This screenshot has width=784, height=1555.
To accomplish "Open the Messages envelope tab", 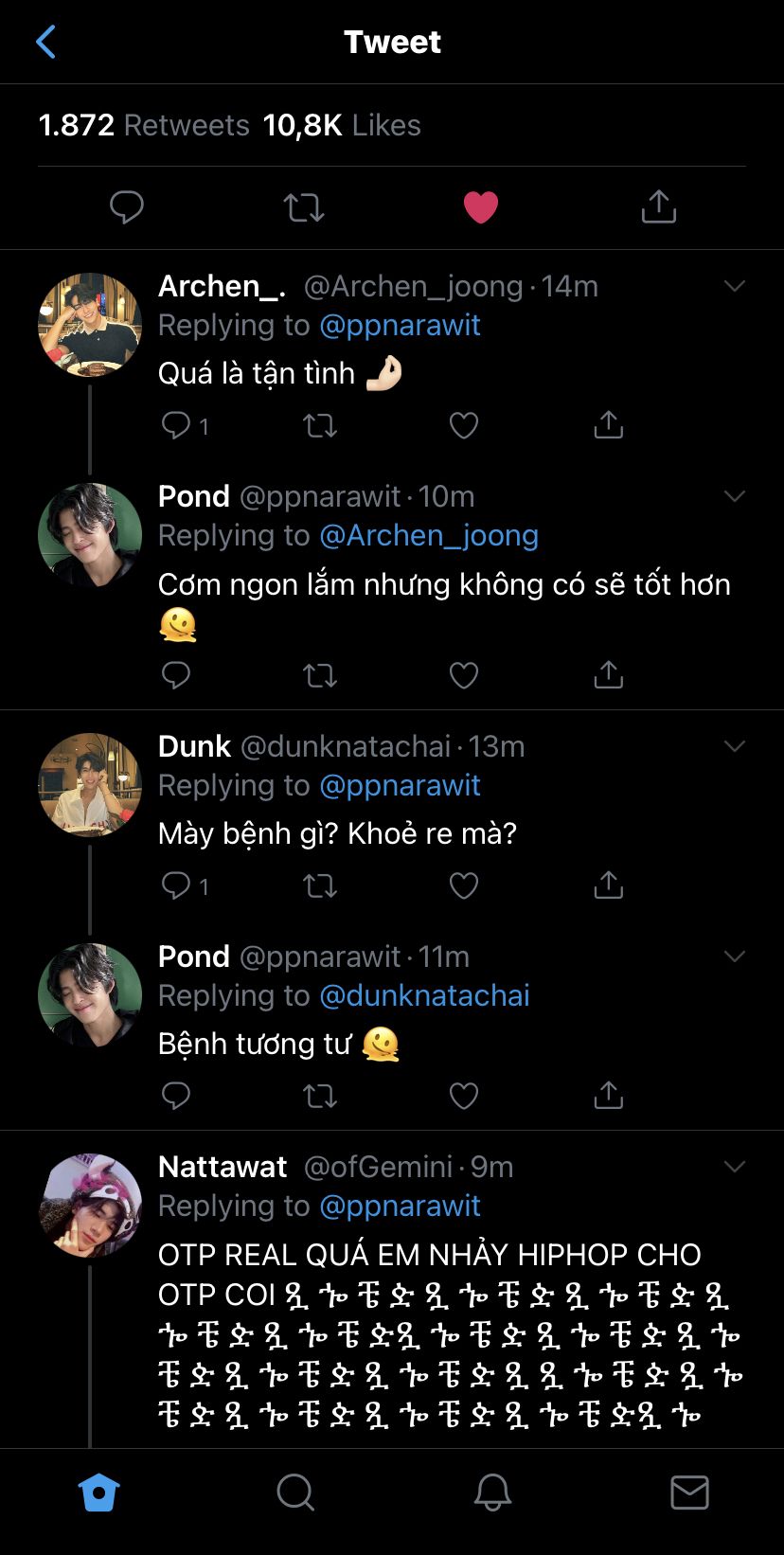I will [689, 1492].
